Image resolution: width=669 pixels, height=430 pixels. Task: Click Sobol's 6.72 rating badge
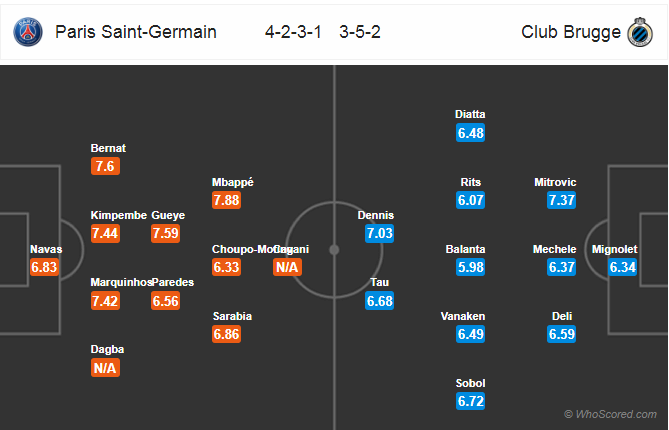tap(471, 401)
